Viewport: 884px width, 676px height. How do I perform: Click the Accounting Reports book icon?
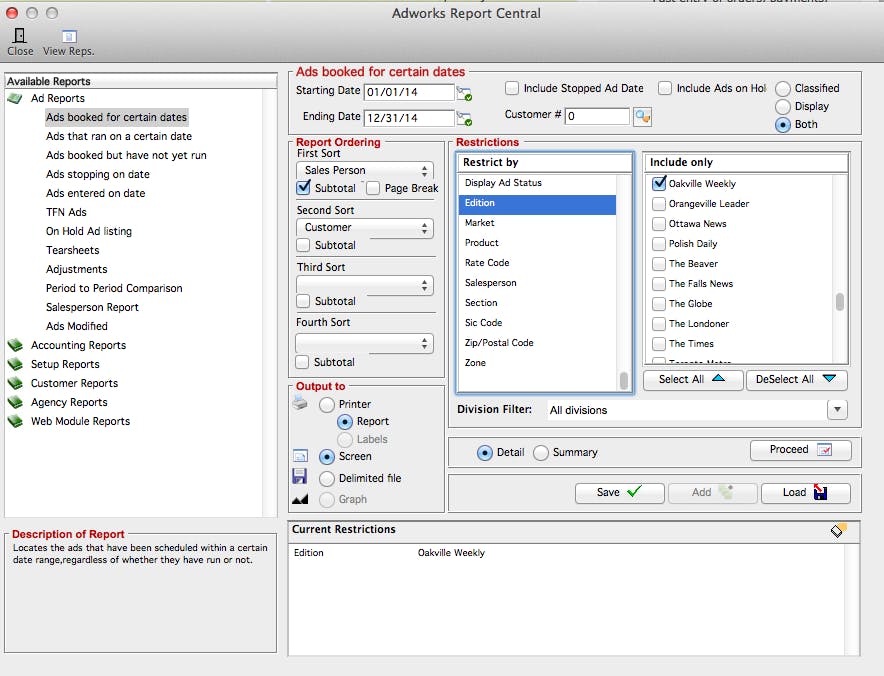point(15,346)
